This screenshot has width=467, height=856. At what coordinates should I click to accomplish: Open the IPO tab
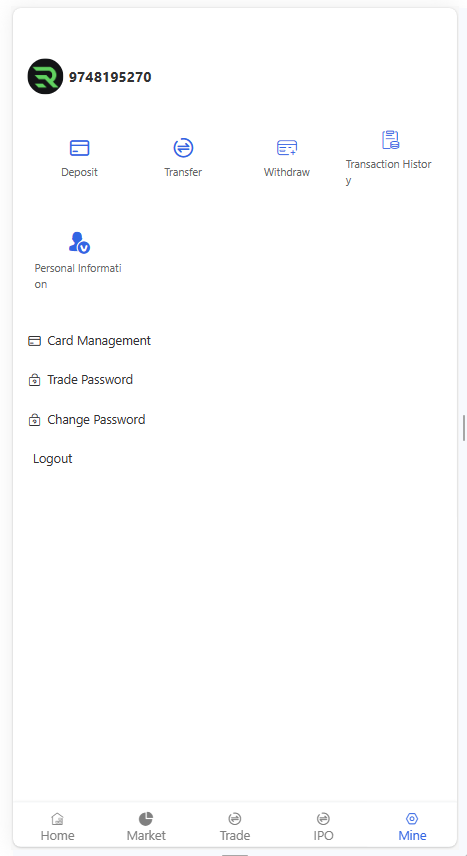(x=323, y=827)
